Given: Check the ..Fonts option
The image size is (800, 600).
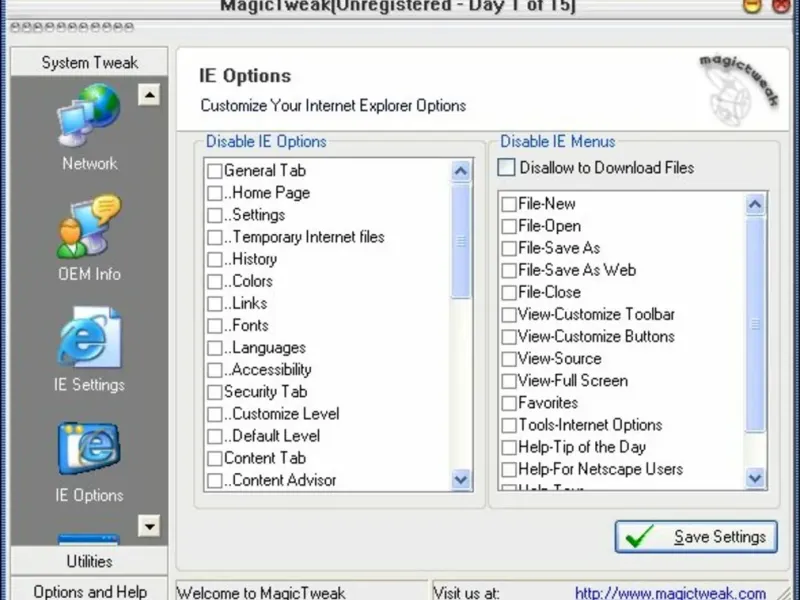Looking at the screenshot, I should (215, 326).
